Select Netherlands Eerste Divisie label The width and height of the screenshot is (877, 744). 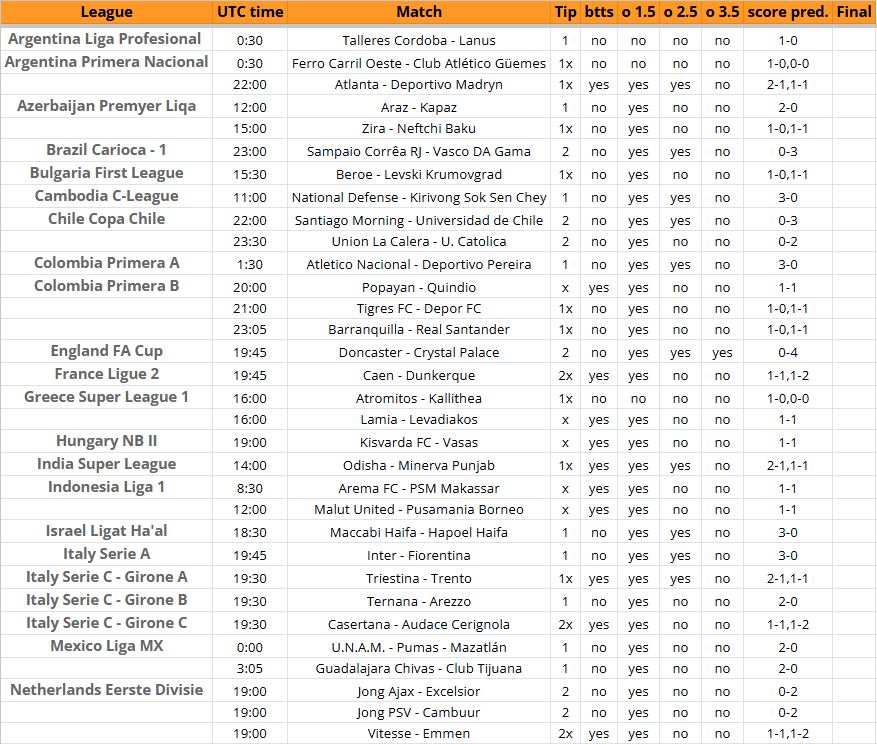coord(106,690)
